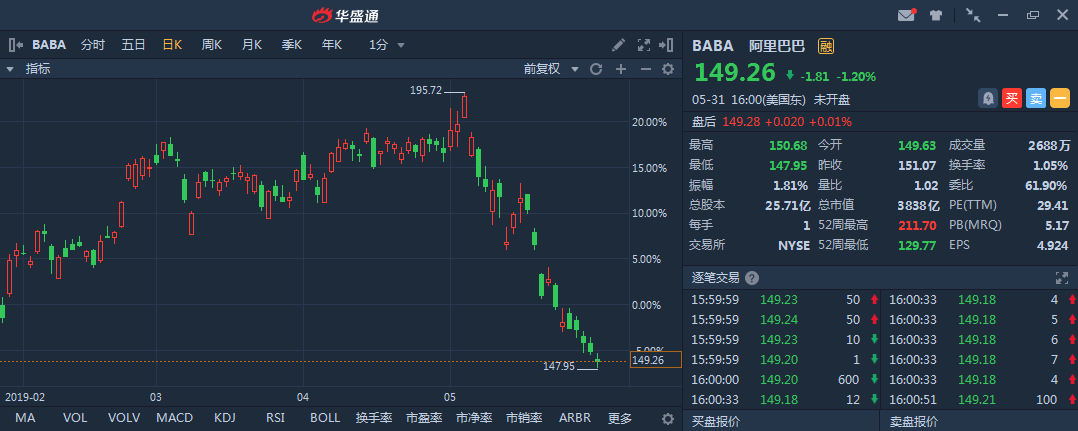1078x431 pixels.
Task: Zoom in chart with plus icon
Action: tap(620, 69)
